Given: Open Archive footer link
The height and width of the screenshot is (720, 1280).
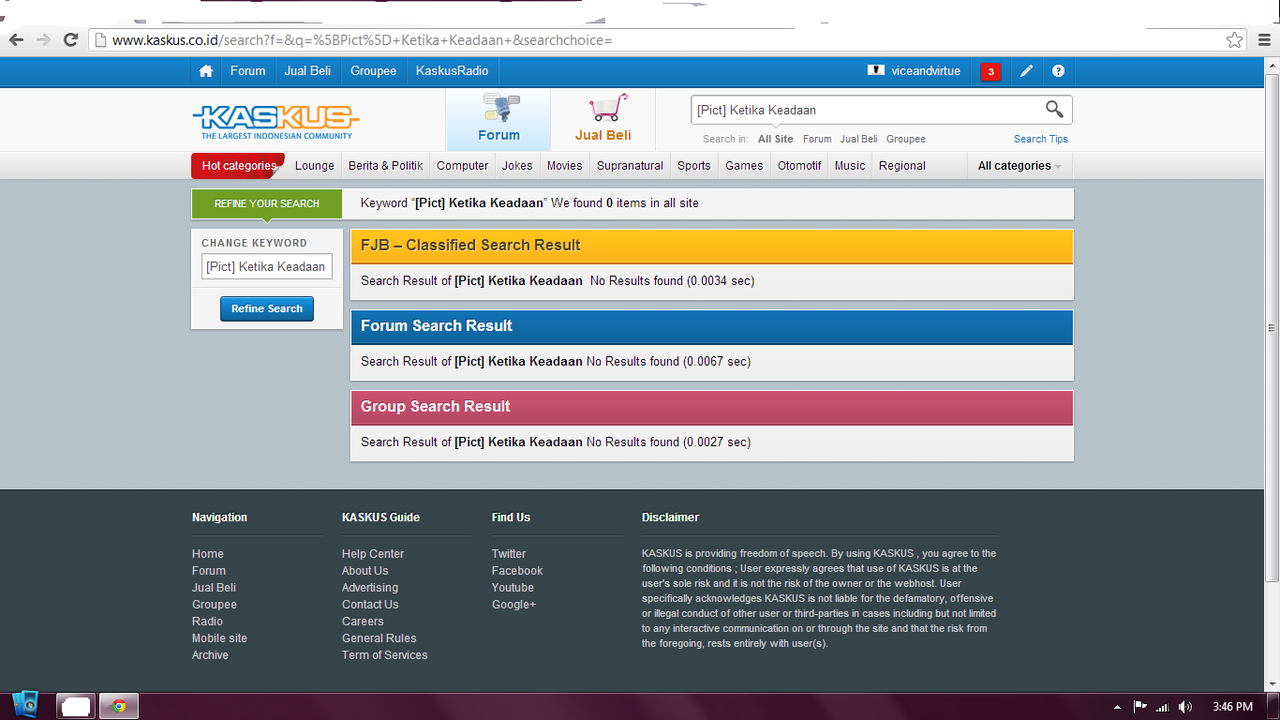Looking at the screenshot, I should tap(210, 656).
